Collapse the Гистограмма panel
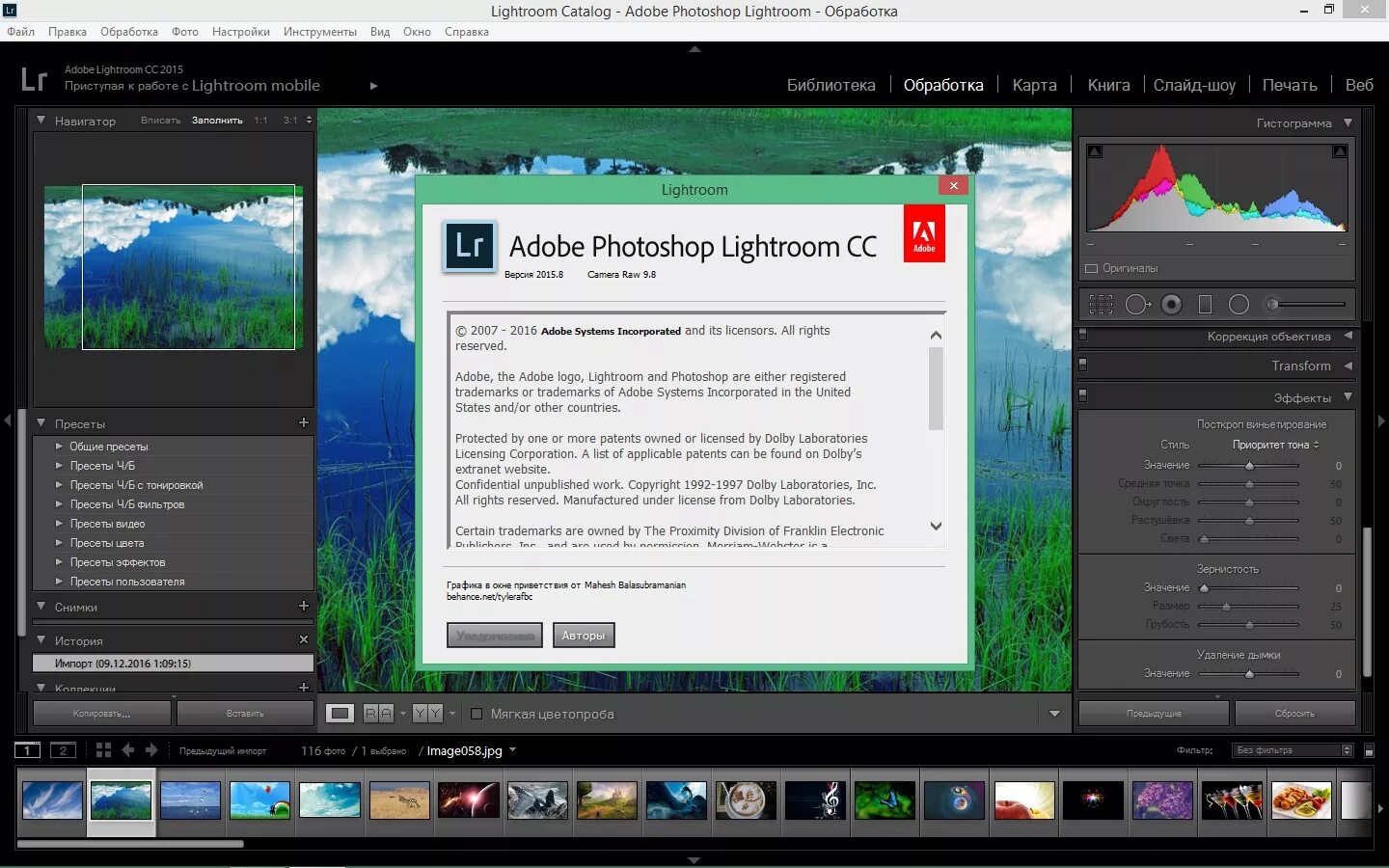 [1348, 122]
